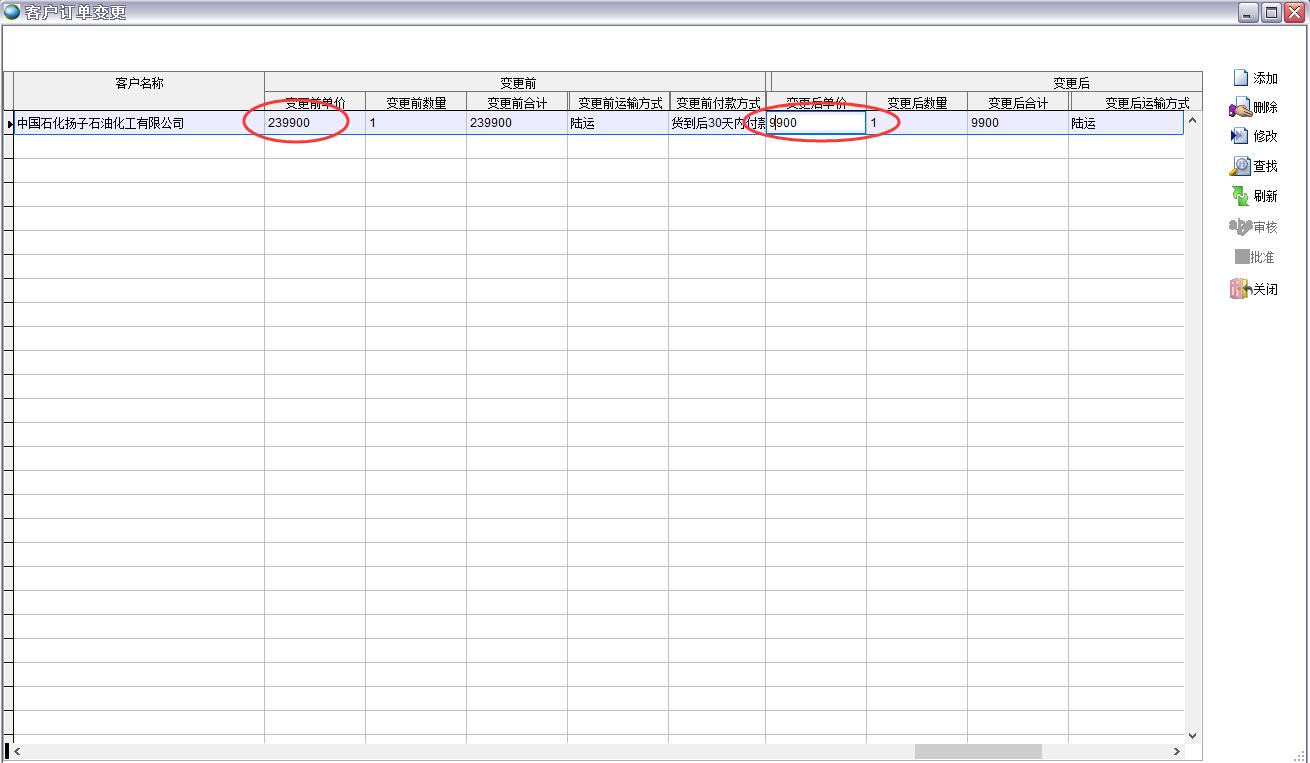Click the 批准 (Approve) icon
This screenshot has width=1310, height=763.
[1242, 257]
